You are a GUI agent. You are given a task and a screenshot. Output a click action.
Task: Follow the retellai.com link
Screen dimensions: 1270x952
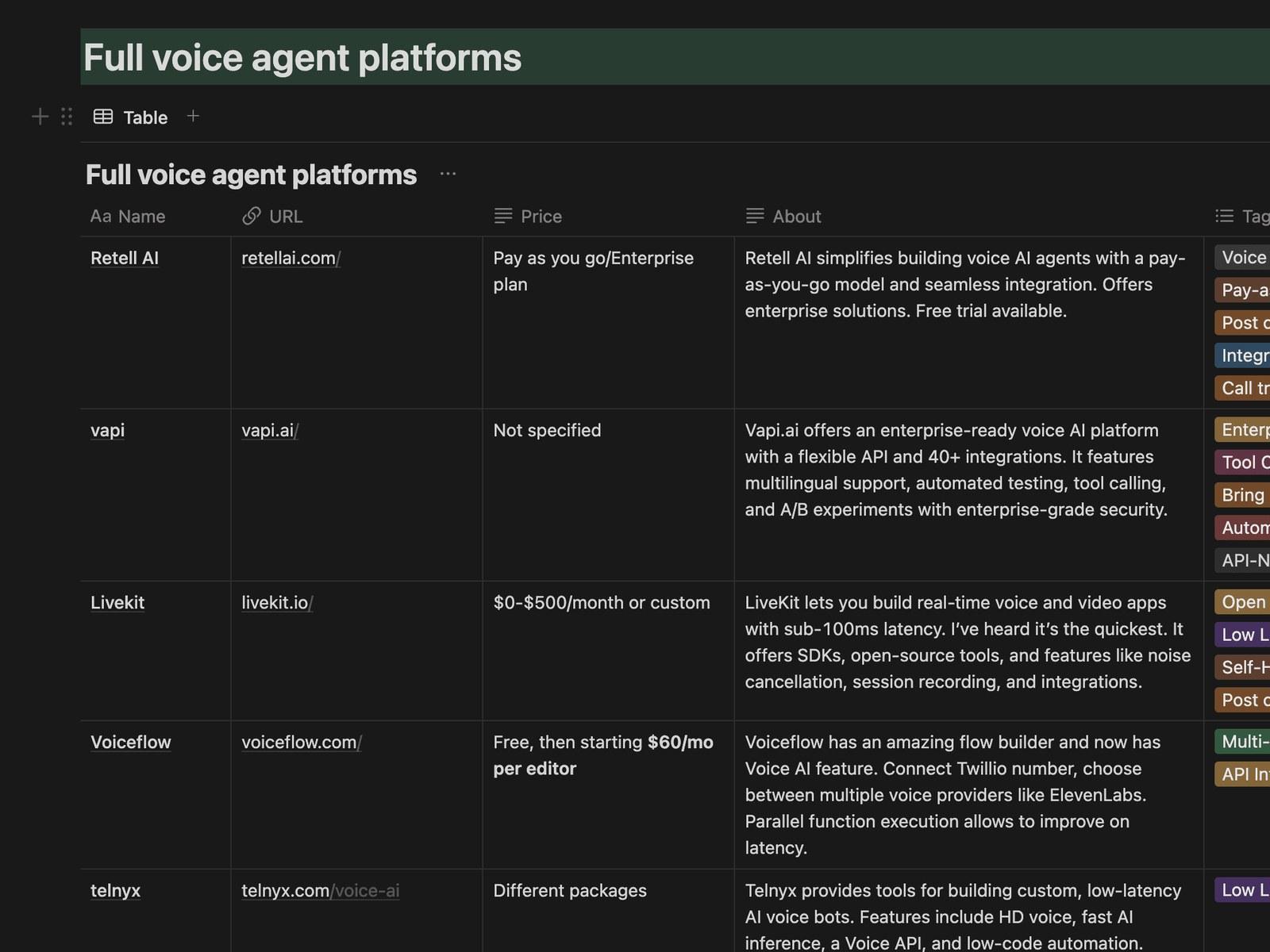[x=291, y=258]
